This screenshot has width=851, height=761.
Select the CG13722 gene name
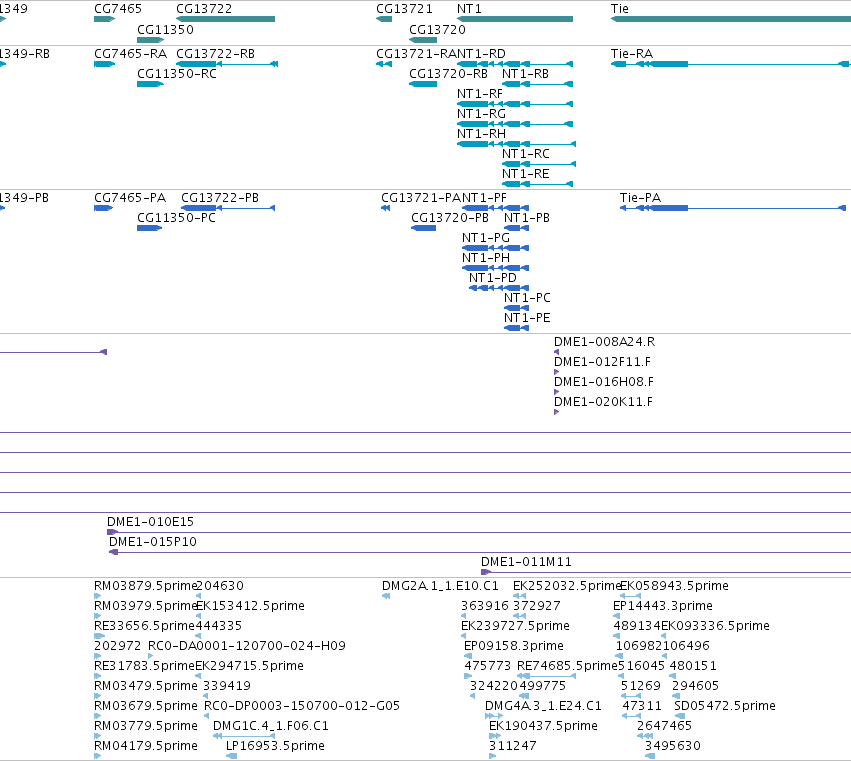(204, 9)
